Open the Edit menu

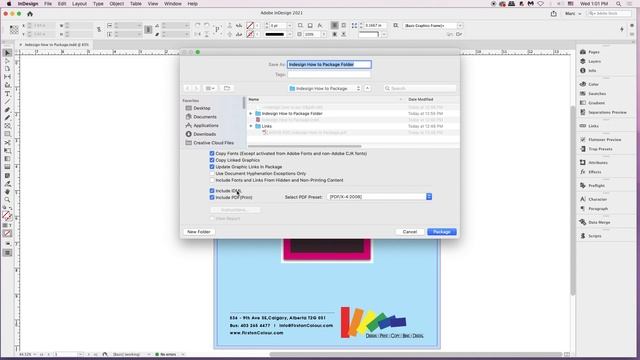point(62,4)
